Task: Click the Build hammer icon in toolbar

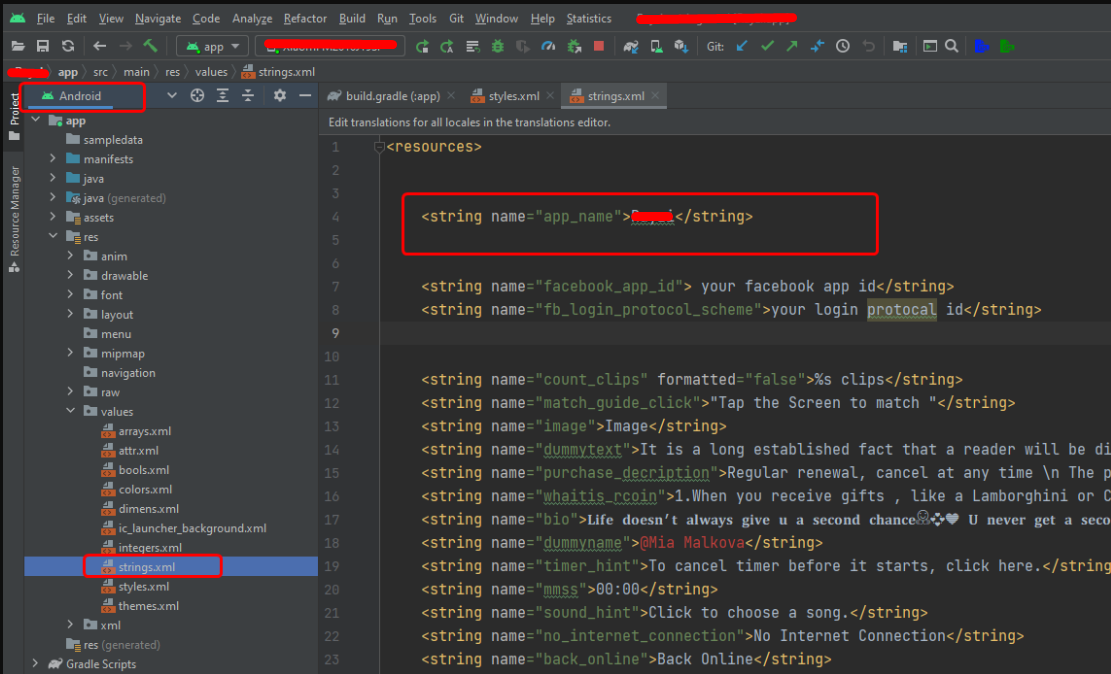Action: pyautogui.click(x=151, y=46)
